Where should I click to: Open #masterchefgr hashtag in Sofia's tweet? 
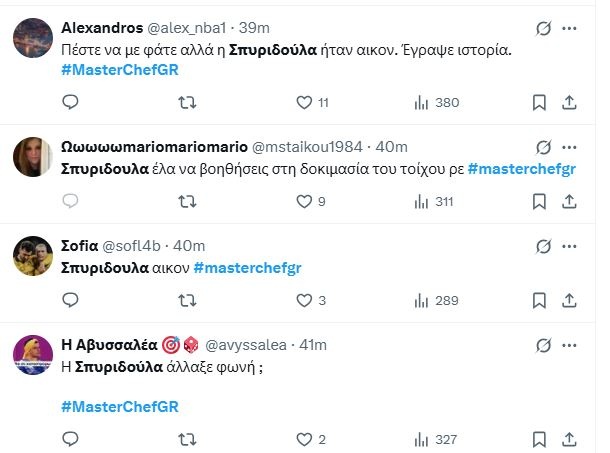point(247,268)
